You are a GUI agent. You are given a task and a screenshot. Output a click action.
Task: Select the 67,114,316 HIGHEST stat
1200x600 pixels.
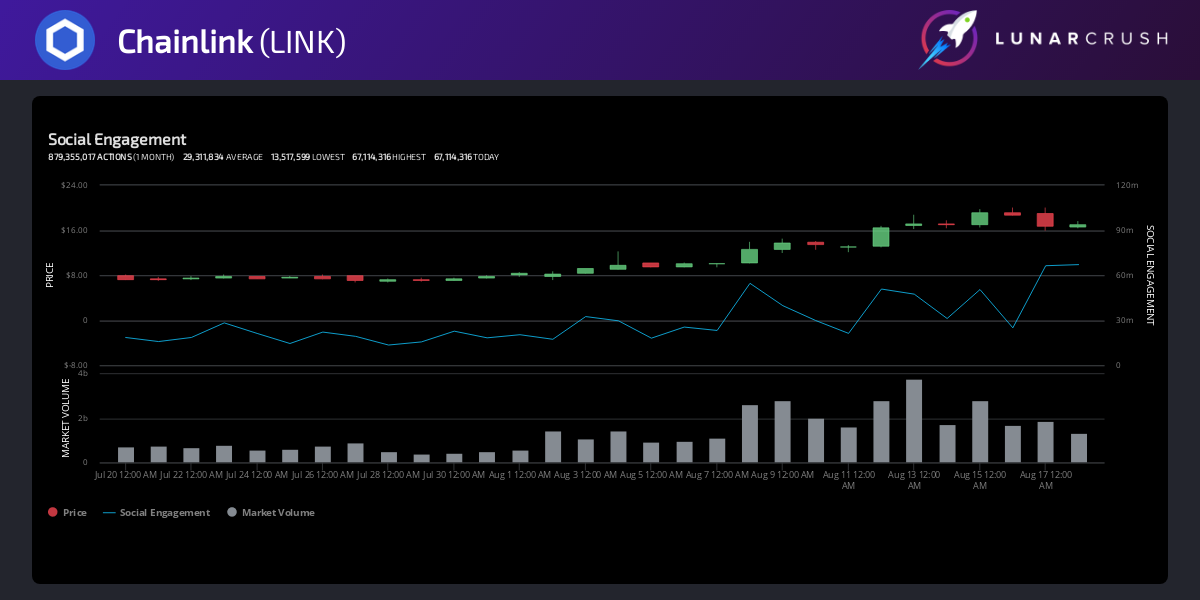click(389, 157)
